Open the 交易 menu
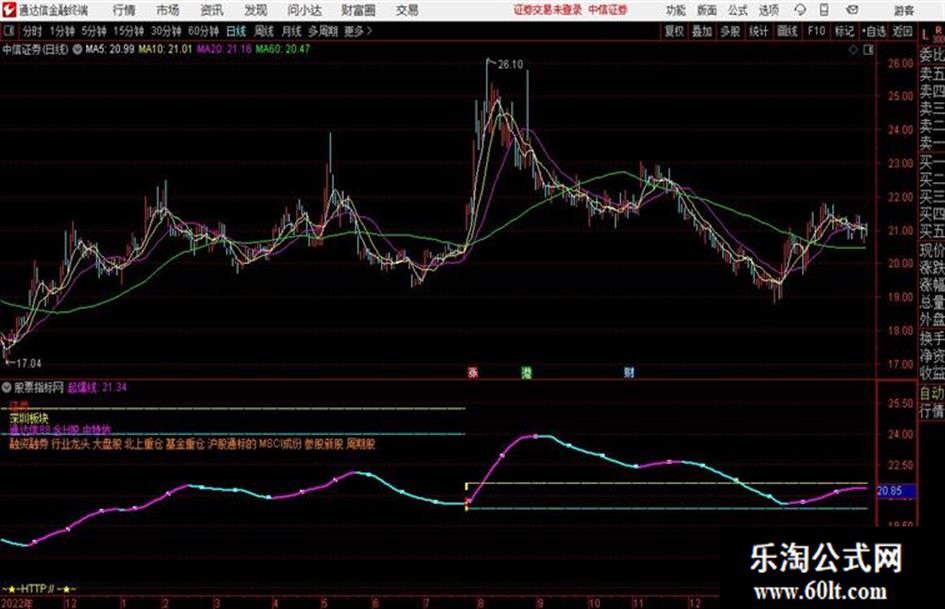The width and height of the screenshot is (945, 609). 407,10
